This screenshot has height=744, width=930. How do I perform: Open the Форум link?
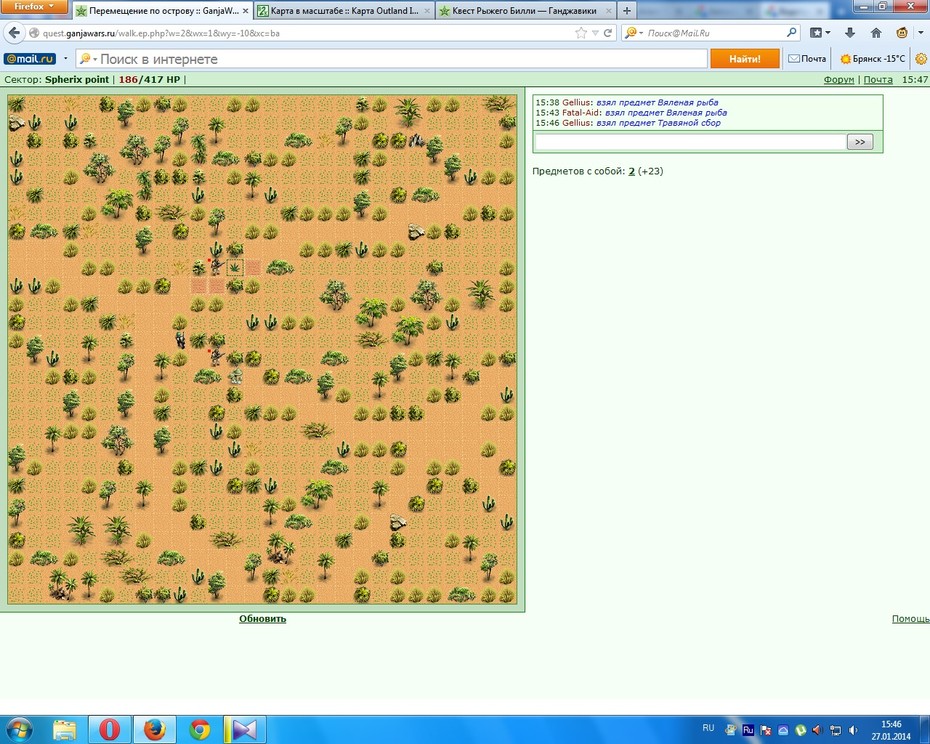(x=839, y=80)
